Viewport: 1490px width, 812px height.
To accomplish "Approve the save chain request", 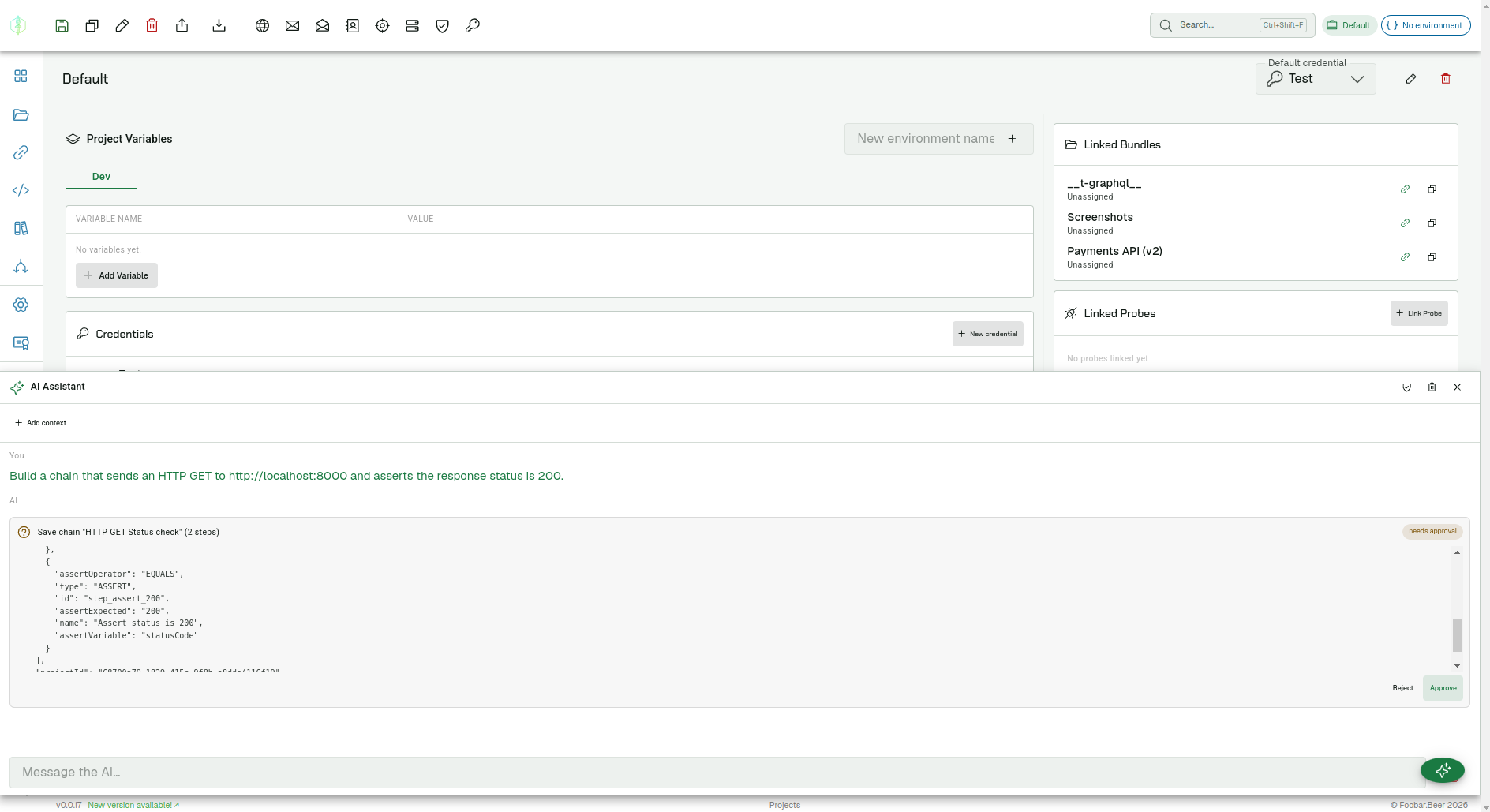I will (x=1443, y=688).
